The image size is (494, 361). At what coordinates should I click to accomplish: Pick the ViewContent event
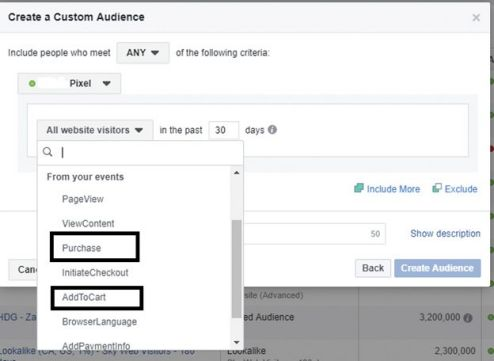click(x=88, y=223)
